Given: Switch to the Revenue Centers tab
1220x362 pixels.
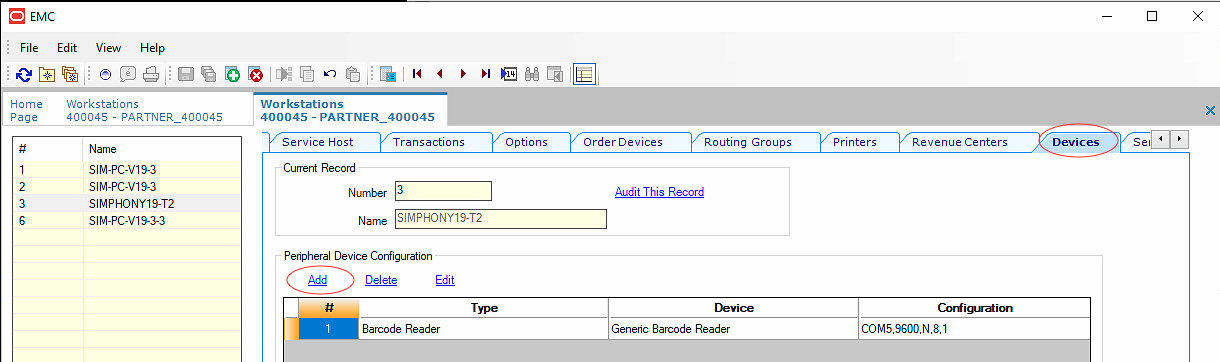Looking at the screenshot, I should 960,142.
